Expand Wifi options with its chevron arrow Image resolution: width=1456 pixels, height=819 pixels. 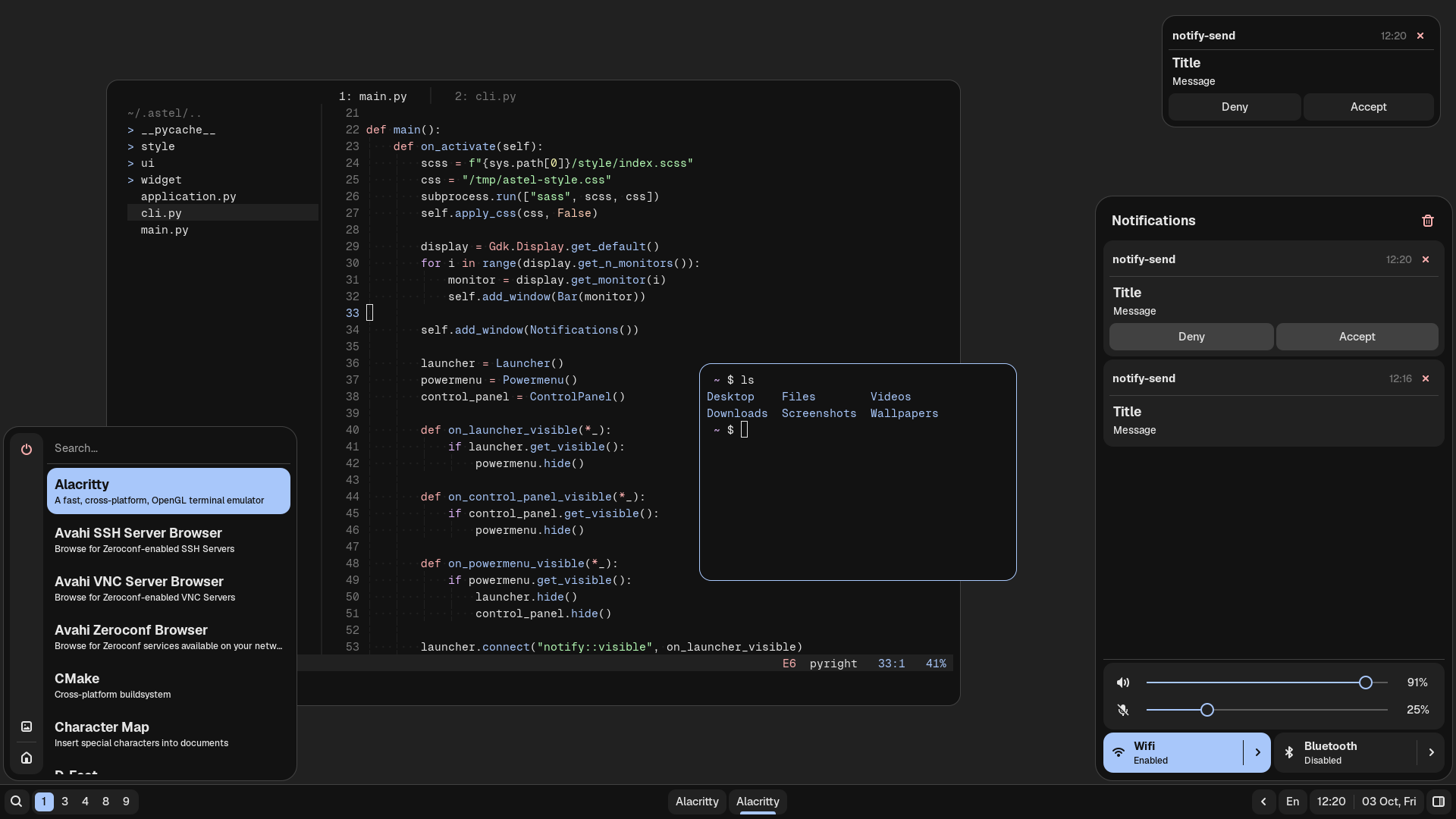pos(1257,752)
